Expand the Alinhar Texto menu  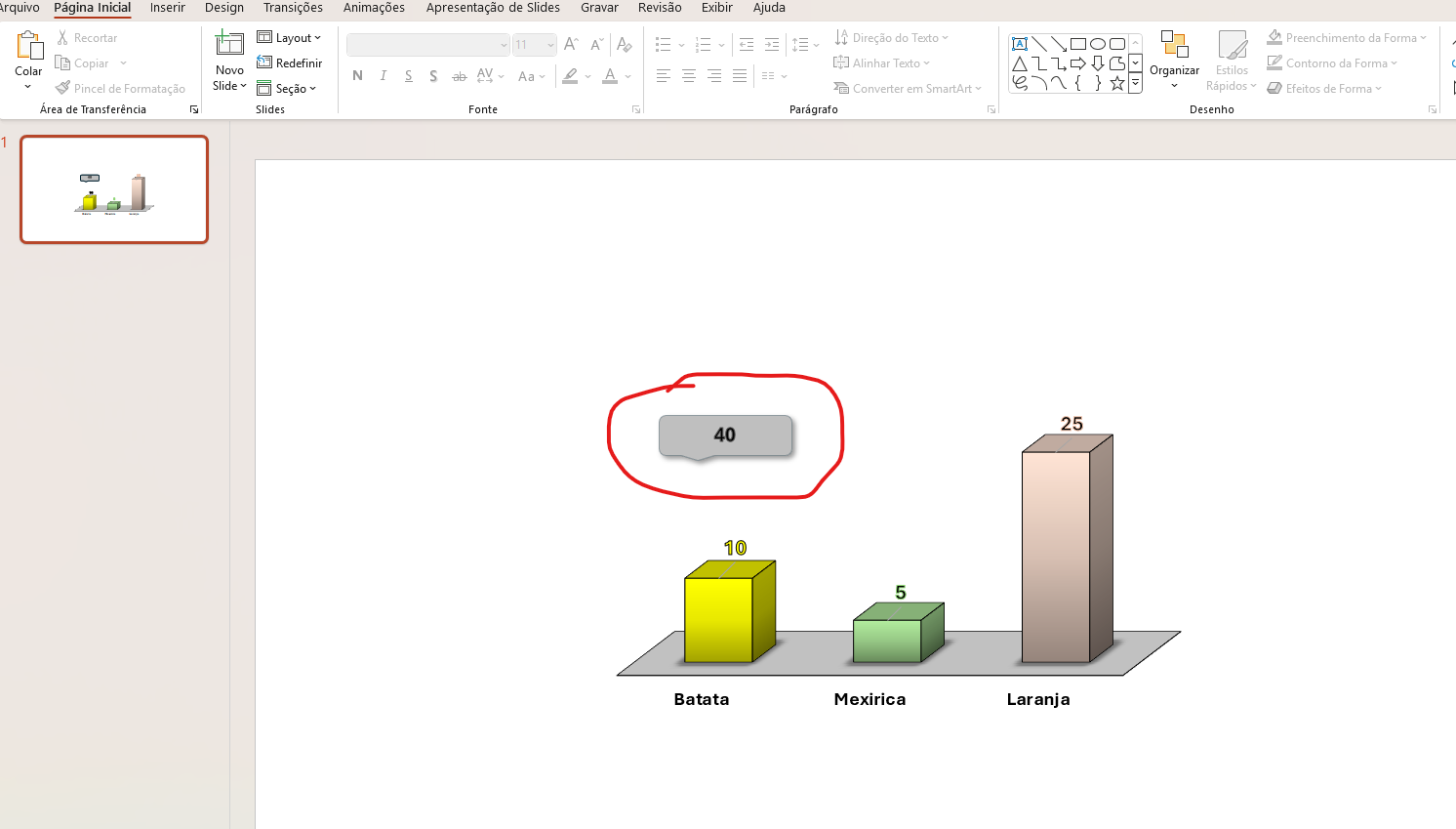tap(882, 63)
